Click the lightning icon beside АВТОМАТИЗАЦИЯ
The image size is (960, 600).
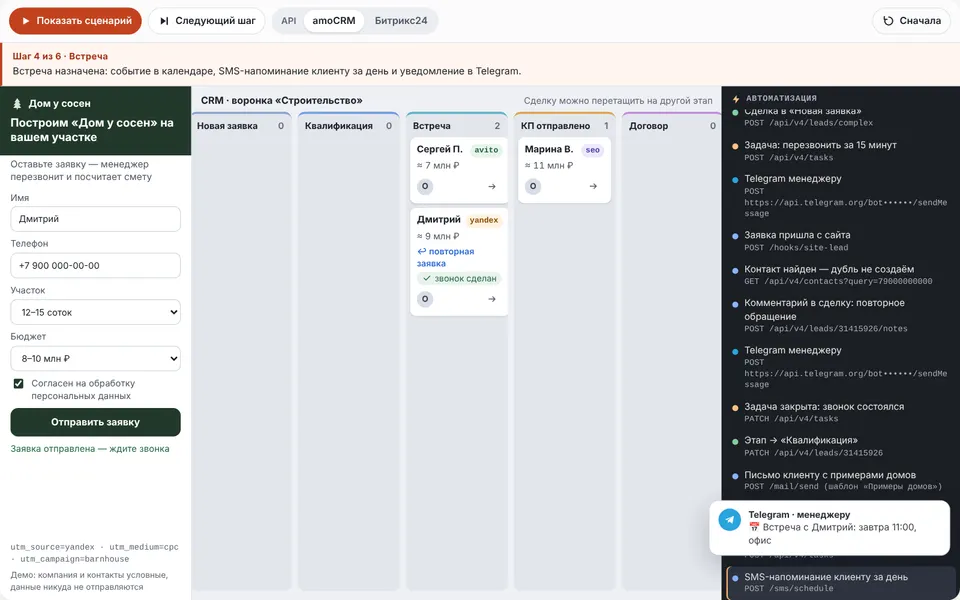point(736,98)
